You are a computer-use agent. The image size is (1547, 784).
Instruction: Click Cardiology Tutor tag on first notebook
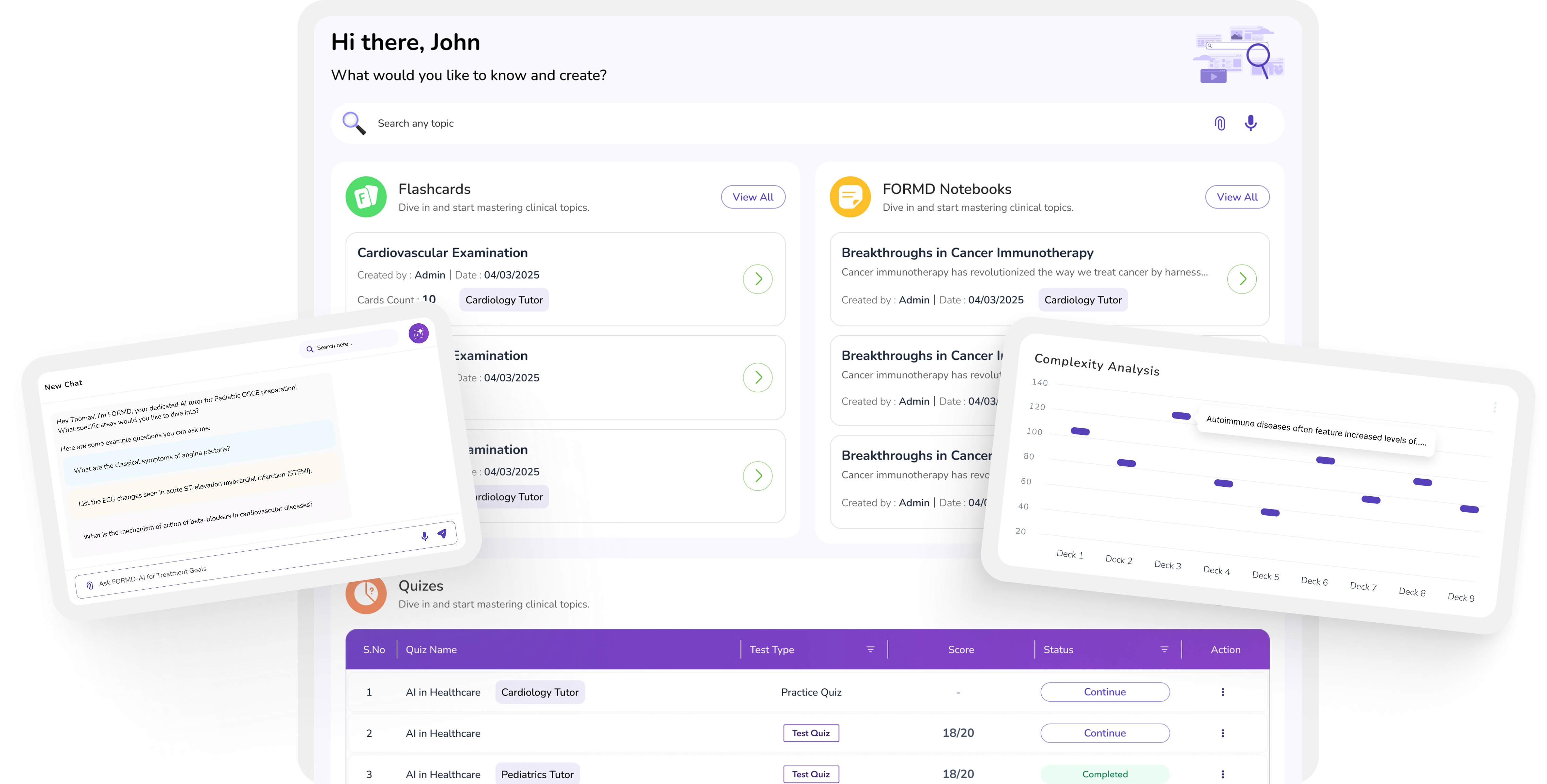[x=1083, y=300]
